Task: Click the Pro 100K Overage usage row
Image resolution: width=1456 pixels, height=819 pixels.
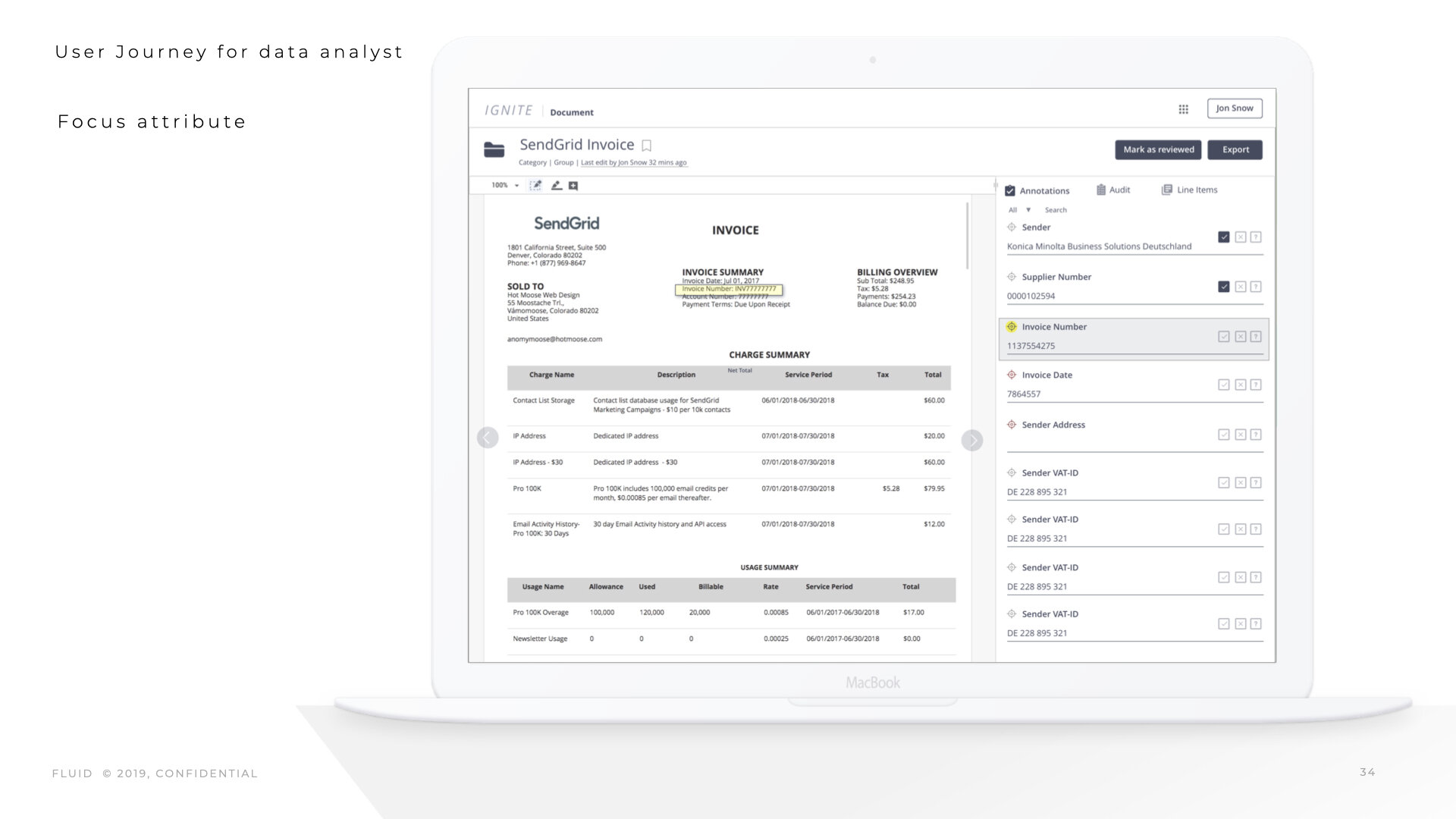Action: [x=731, y=613]
